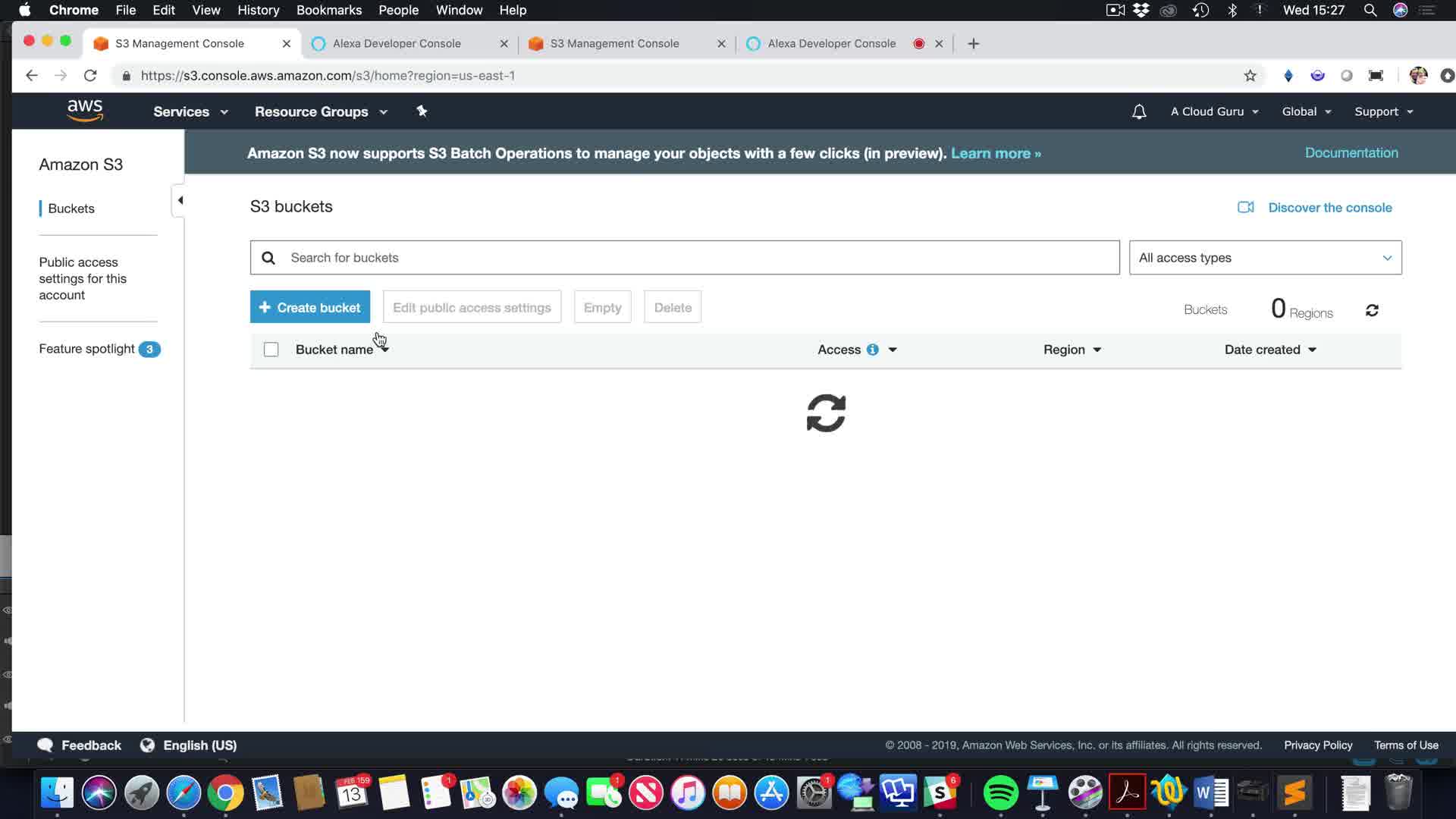Screen dimensions: 1456x819
Task: Click the Discover the console video icon
Action: tap(1245, 207)
